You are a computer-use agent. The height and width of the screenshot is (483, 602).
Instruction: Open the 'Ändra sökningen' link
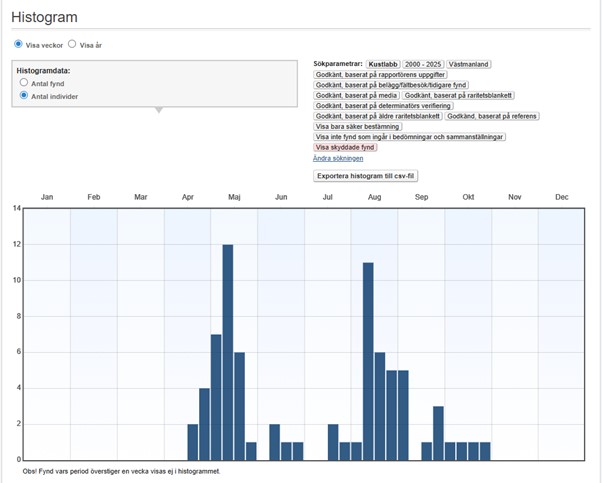tap(338, 158)
